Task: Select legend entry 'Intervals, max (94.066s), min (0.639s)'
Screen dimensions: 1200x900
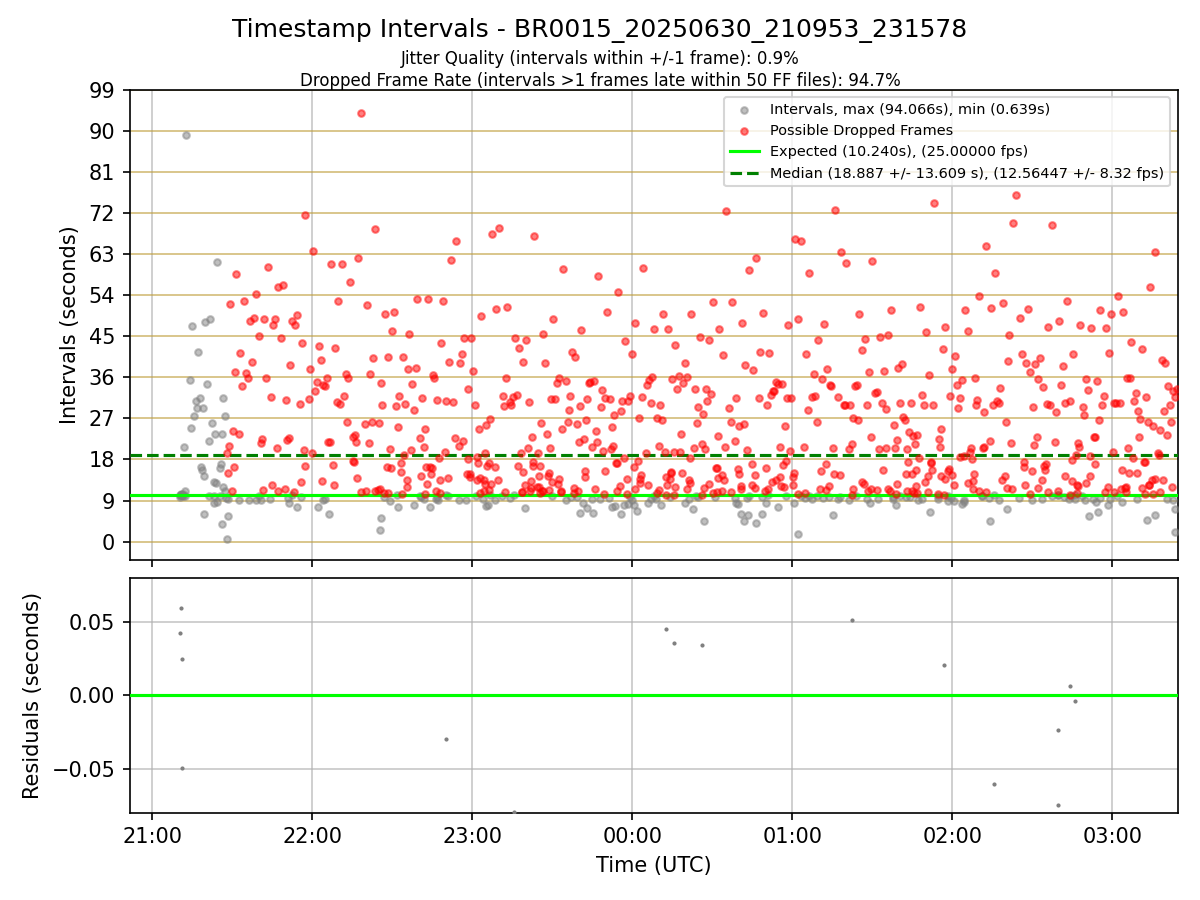Action: 909,109
